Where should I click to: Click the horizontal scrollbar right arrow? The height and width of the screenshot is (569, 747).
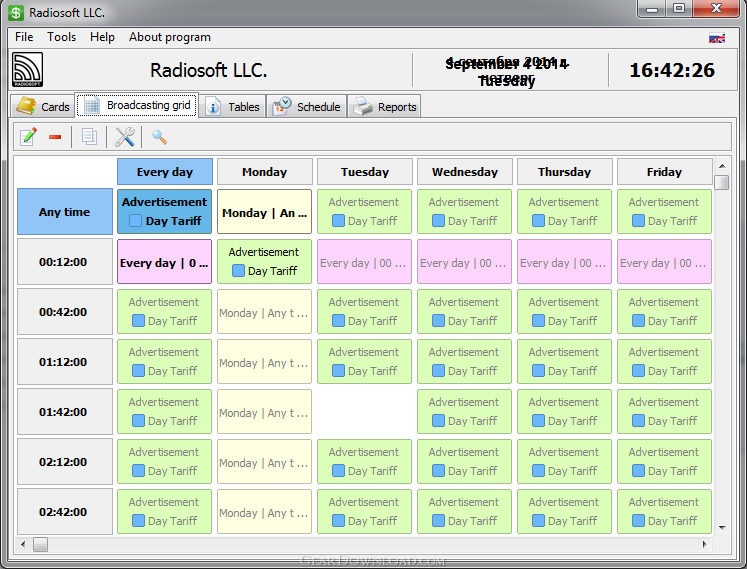pos(705,544)
